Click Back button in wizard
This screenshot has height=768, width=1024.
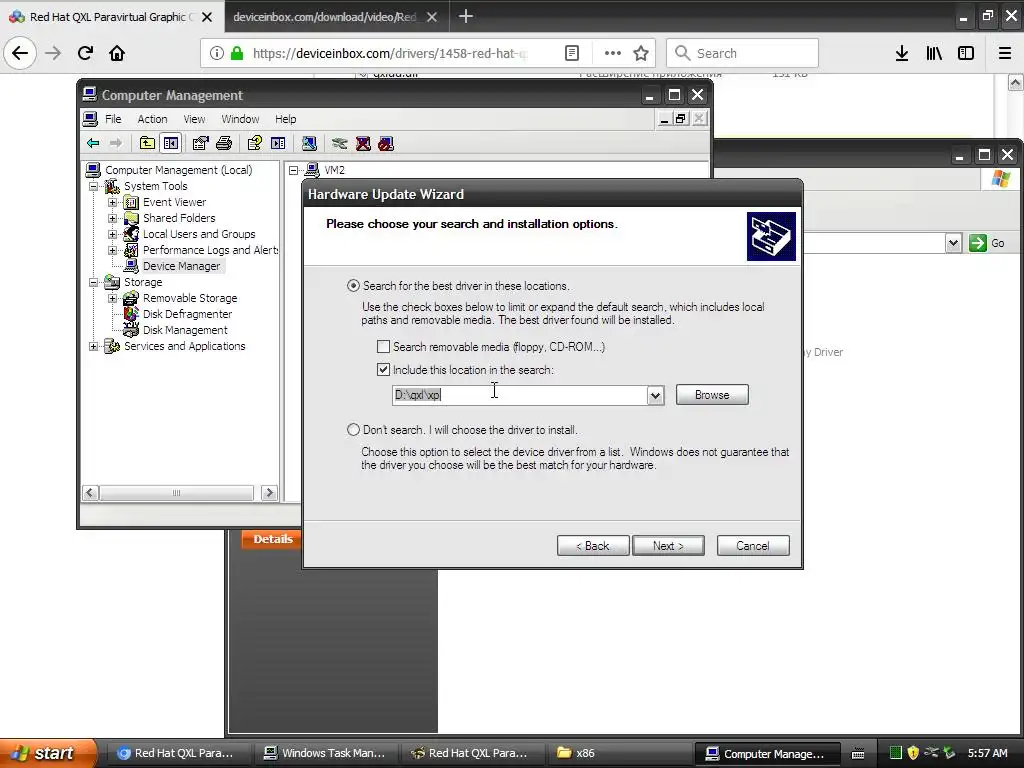593,545
